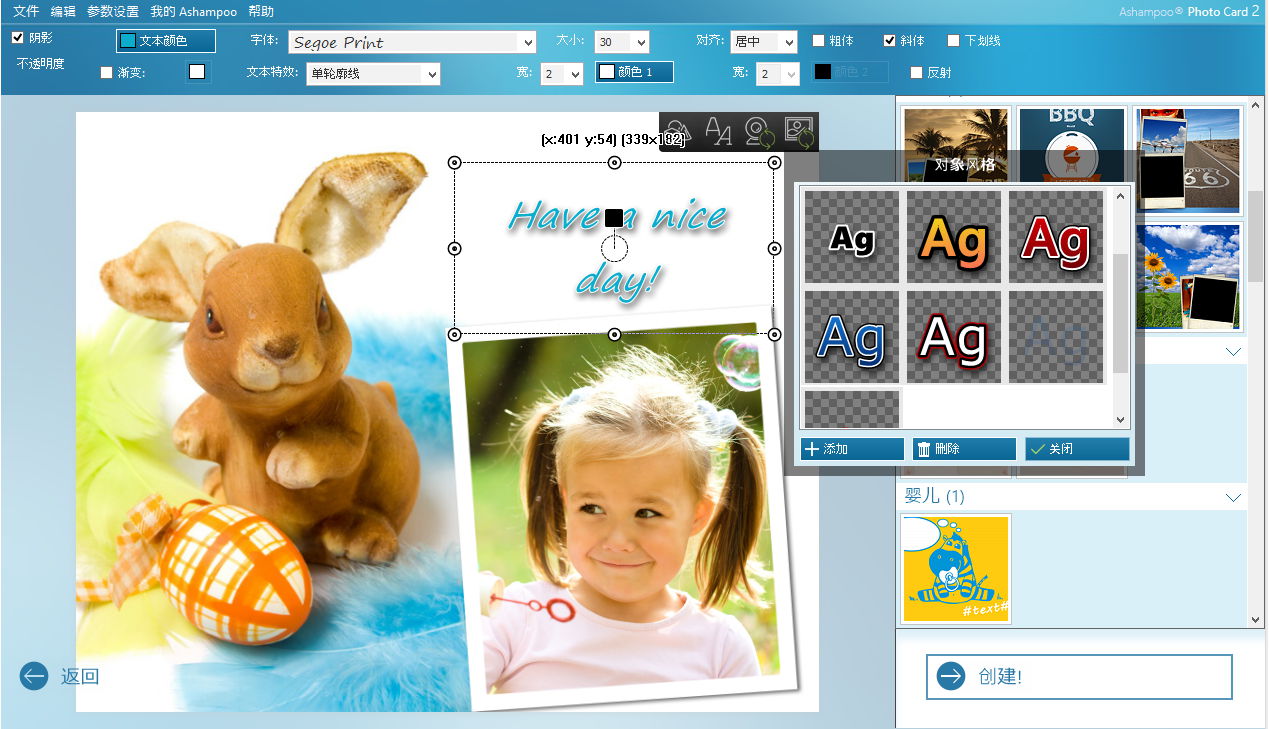Disable the 斜体 italic checkbox

[x=890, y=41]
